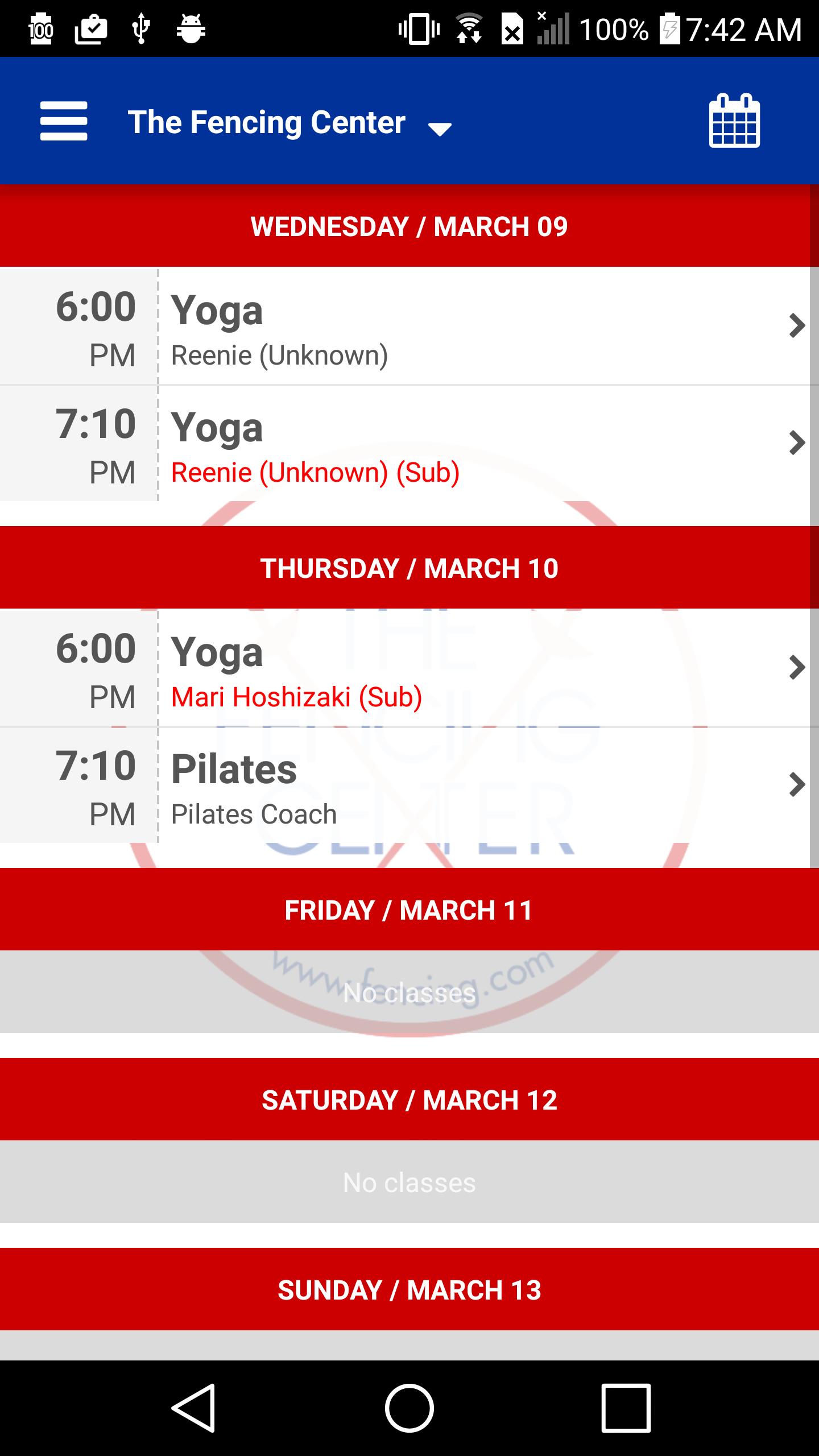Open Wednesday 6:00 PM Yoga chevron
The height and width of the screenshot is (1456, 819).
point(797,326)
